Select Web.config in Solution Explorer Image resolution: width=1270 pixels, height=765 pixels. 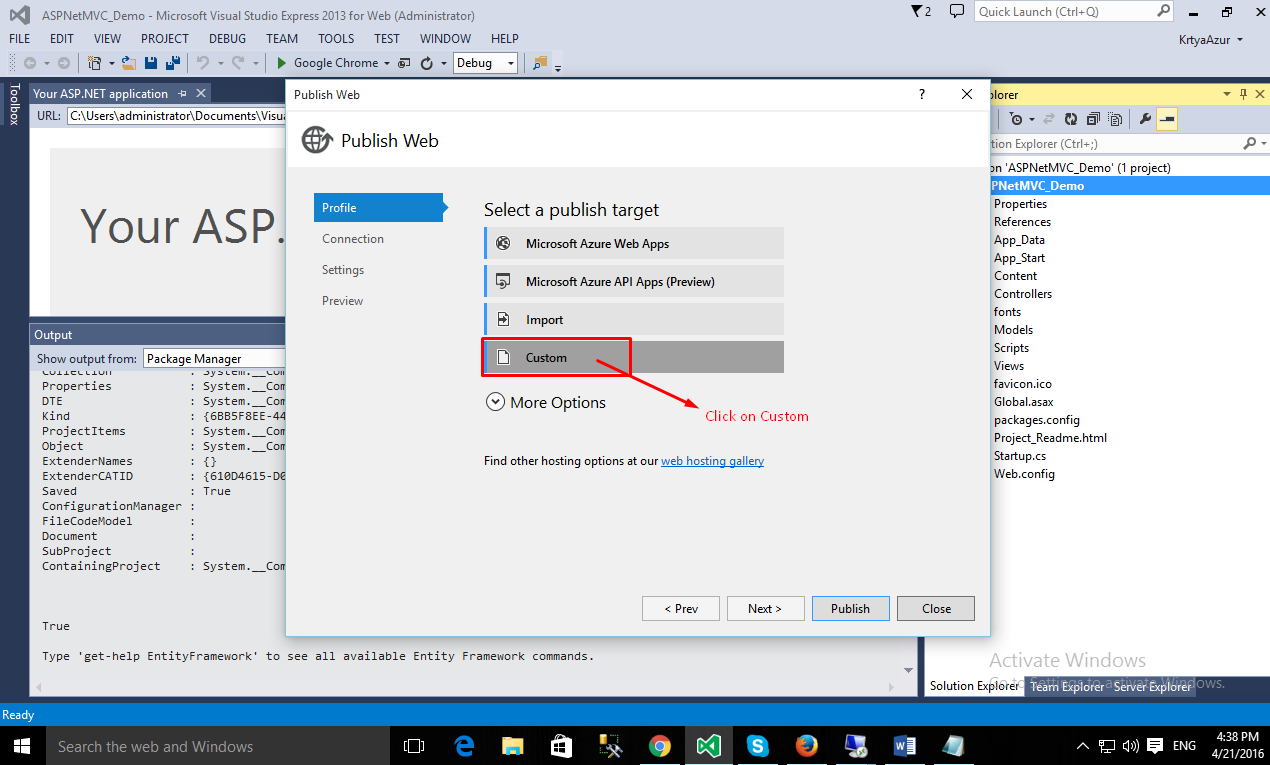point(1024,474)
